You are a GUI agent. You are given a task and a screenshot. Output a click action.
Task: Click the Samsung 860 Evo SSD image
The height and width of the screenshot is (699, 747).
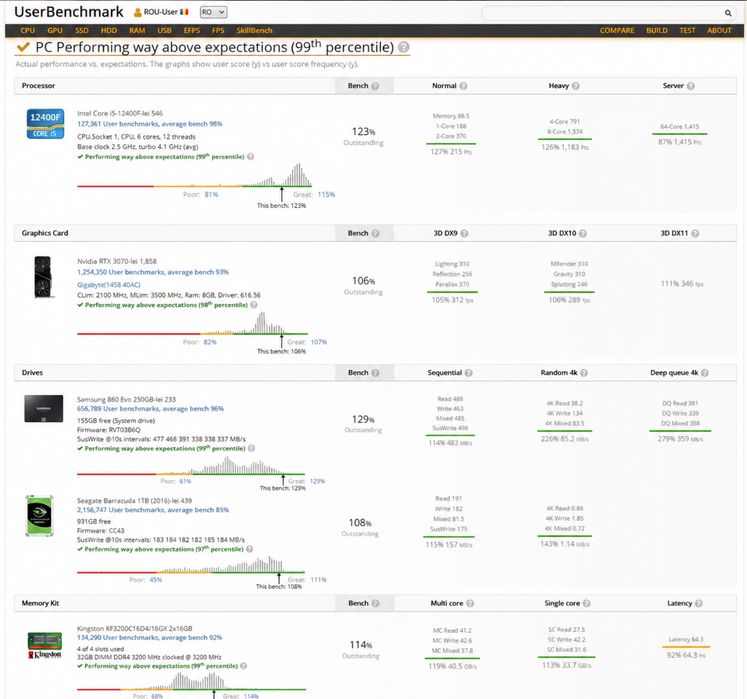point(44,408)
